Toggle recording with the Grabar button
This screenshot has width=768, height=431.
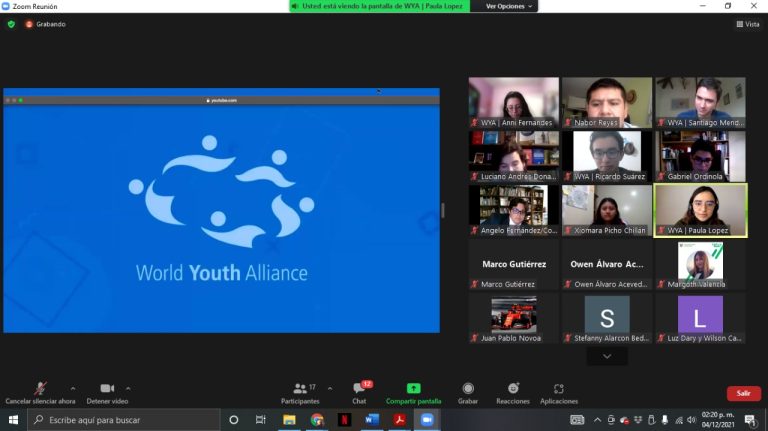tap(467, 391)
